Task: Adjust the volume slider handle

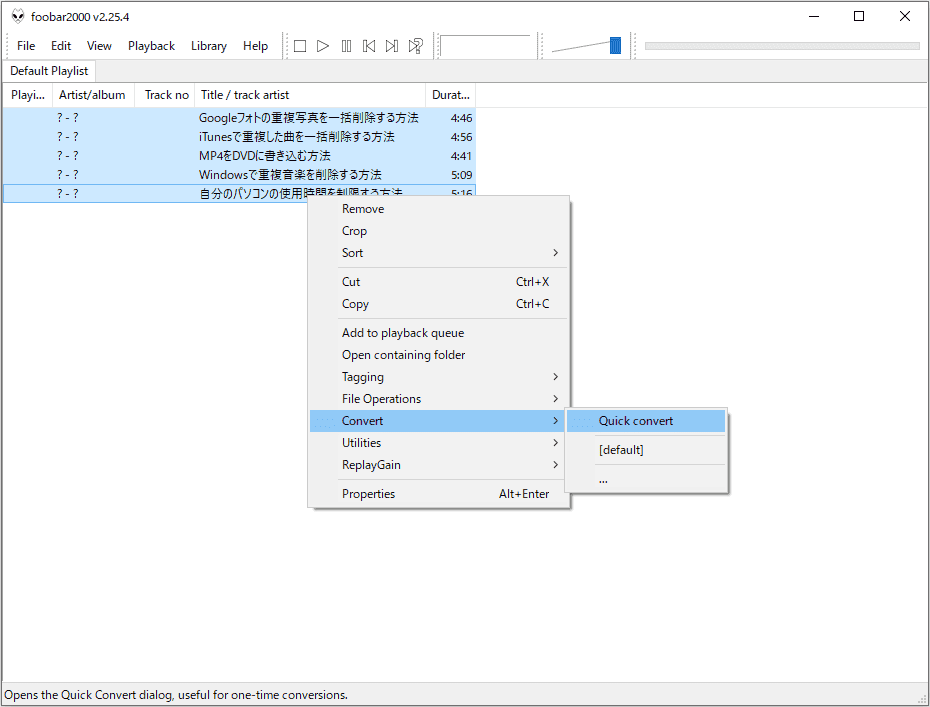Action: [615, 45]
